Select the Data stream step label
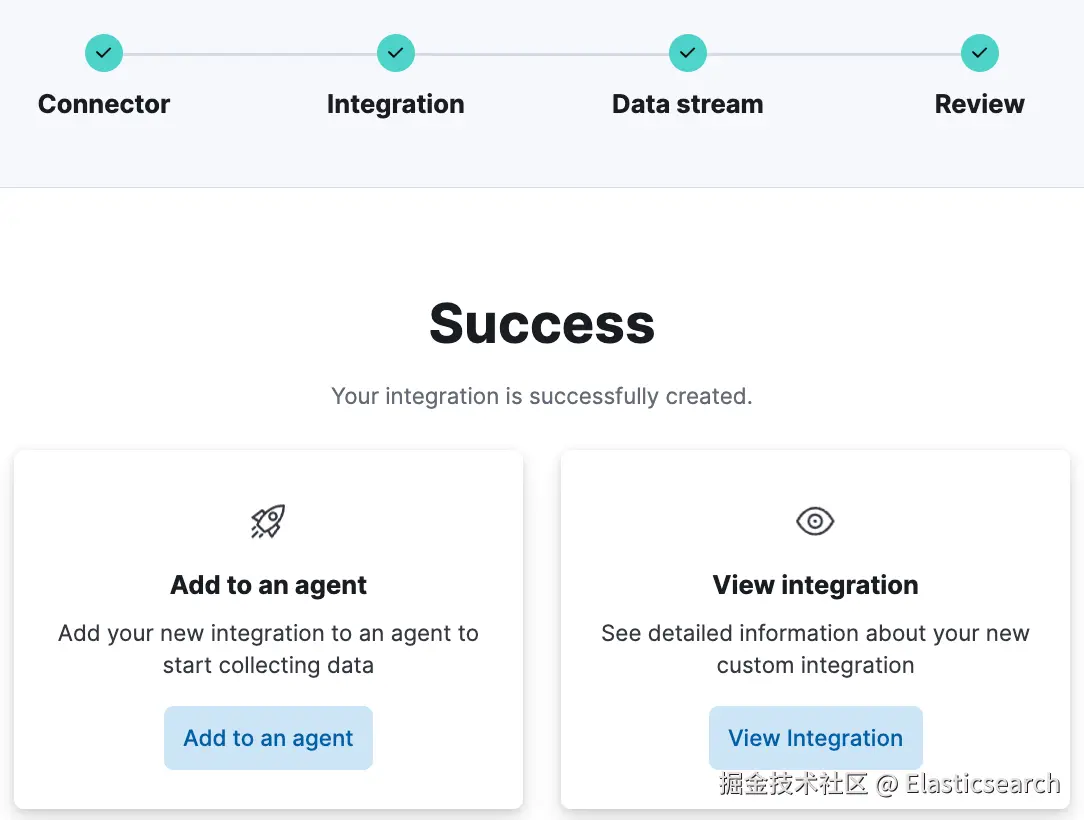 (x=688, y=104)
